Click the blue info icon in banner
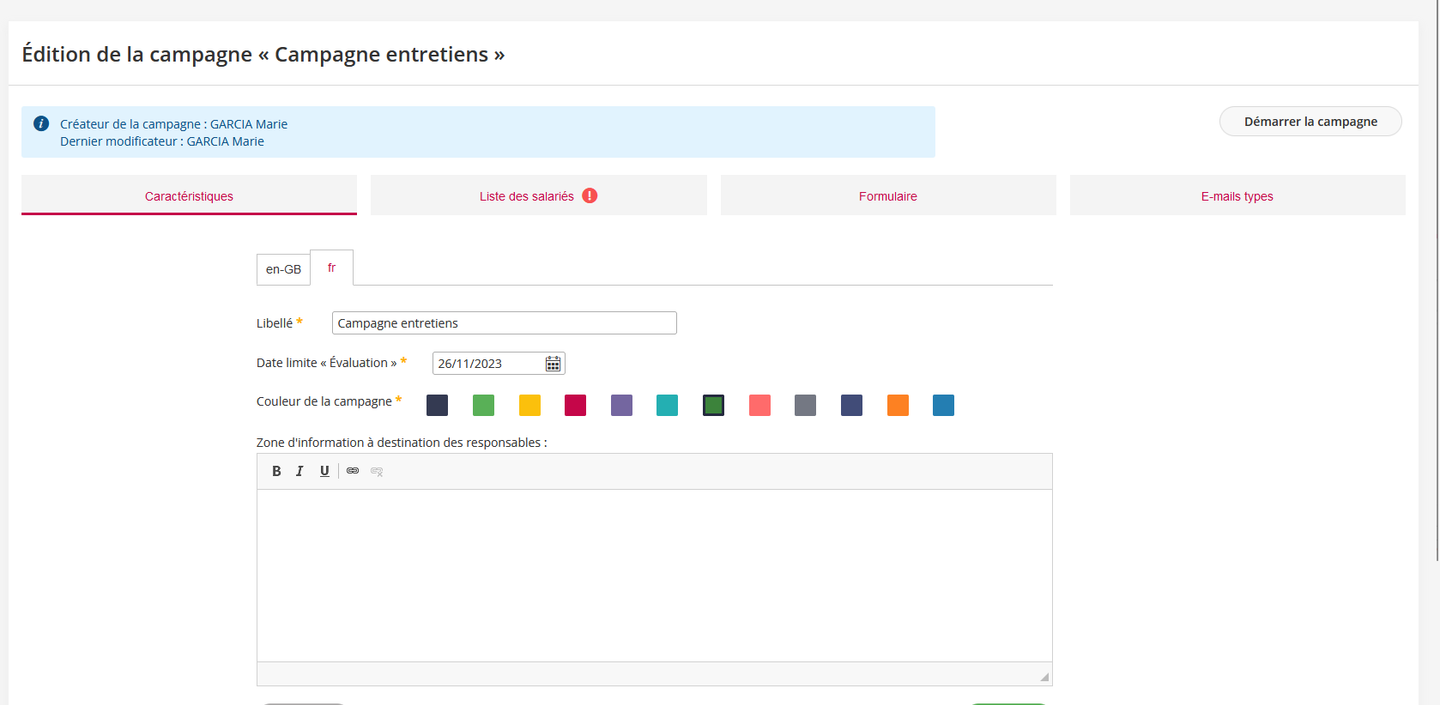The image size is (1440, 705). (x=41, y=124)
